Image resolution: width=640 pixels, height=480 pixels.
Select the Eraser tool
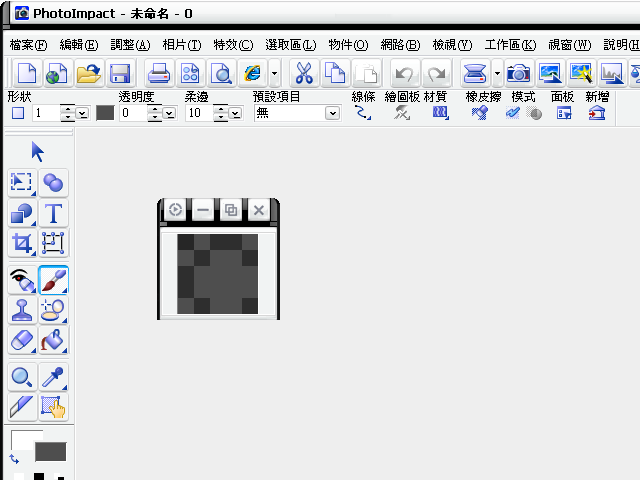pos(22,341)
